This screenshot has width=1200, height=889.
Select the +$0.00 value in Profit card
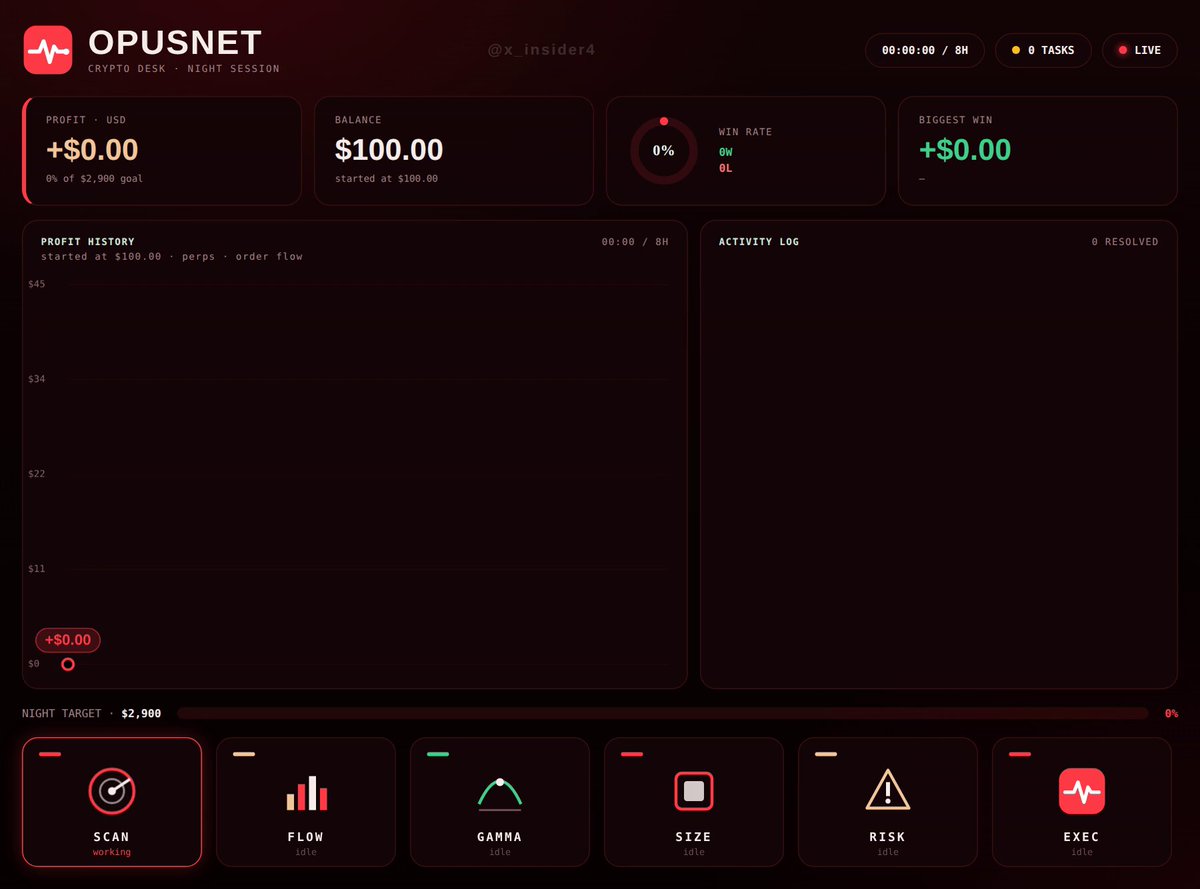tap(92, 150)
